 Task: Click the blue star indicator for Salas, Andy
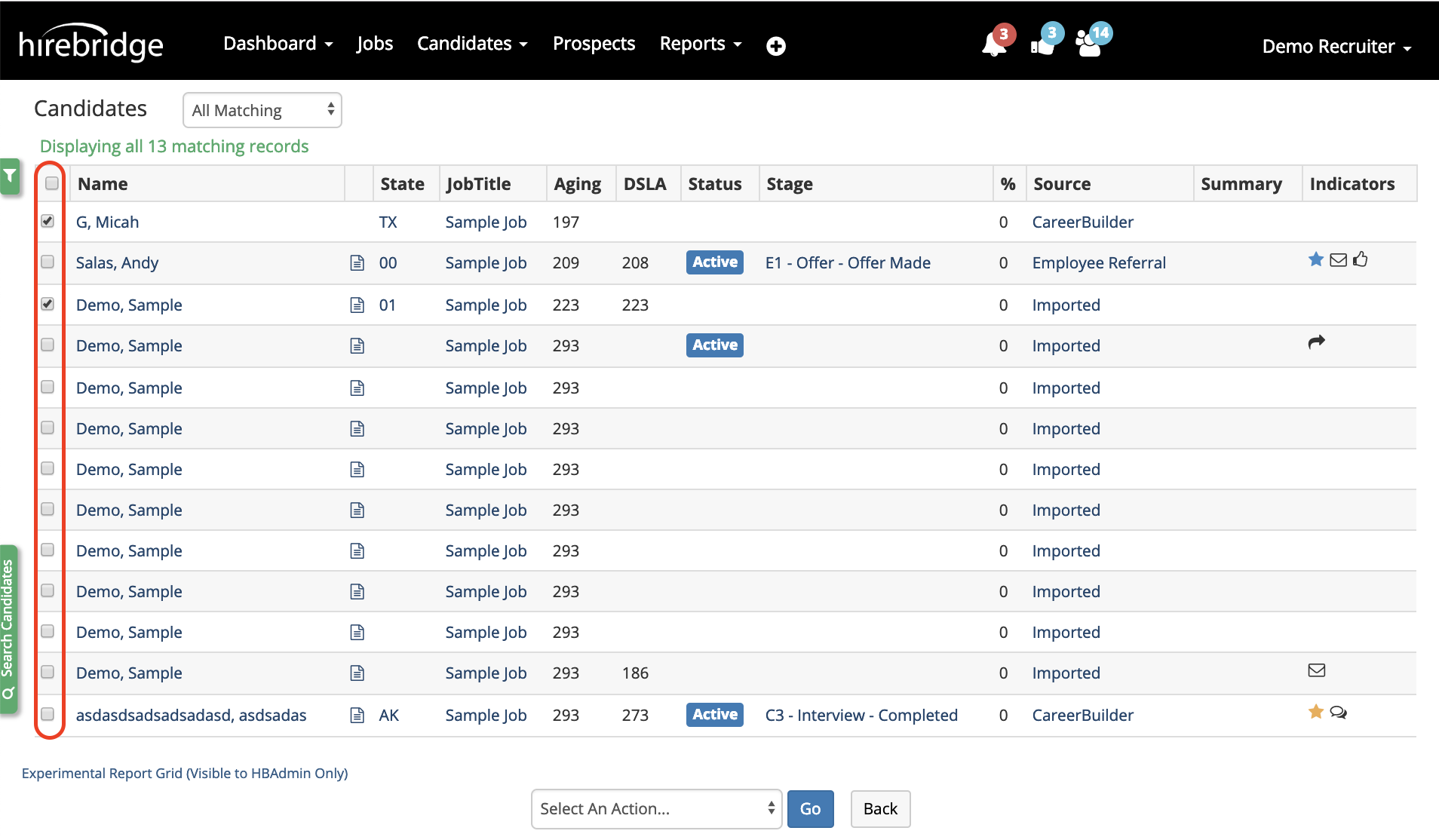(x=1316, y=260)
